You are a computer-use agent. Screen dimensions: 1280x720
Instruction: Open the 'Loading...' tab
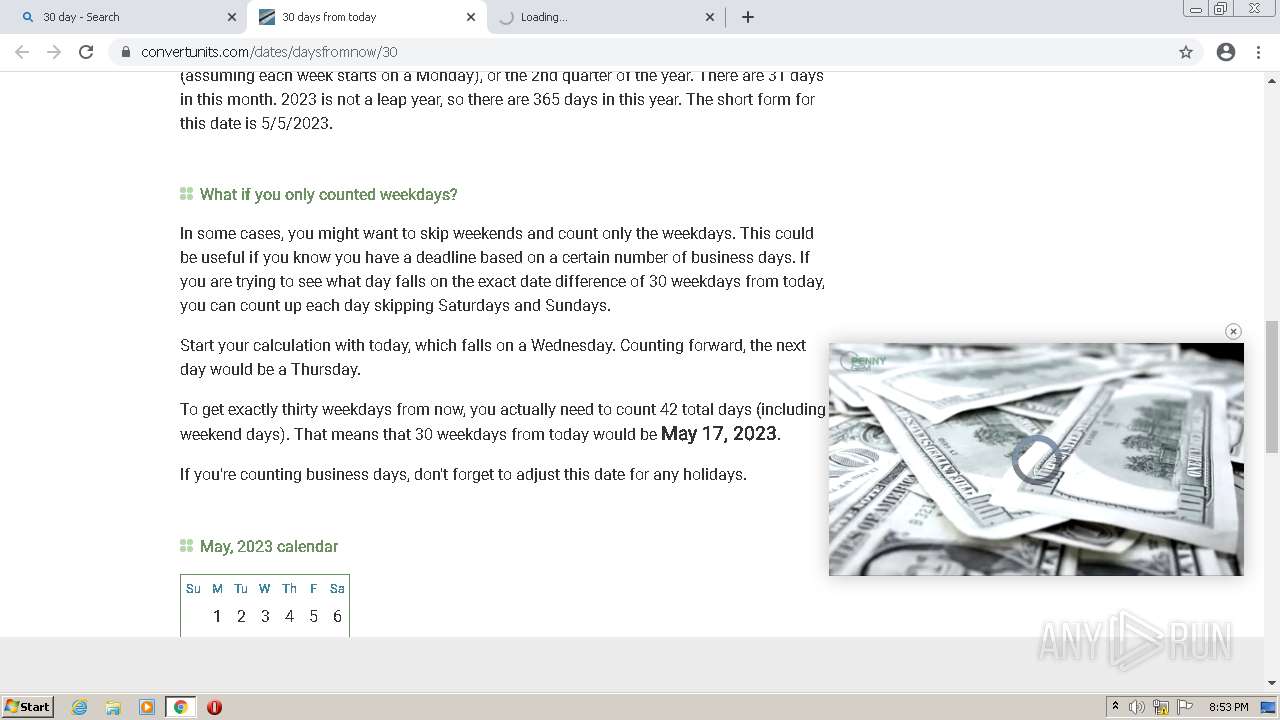(x=604, y=17)
